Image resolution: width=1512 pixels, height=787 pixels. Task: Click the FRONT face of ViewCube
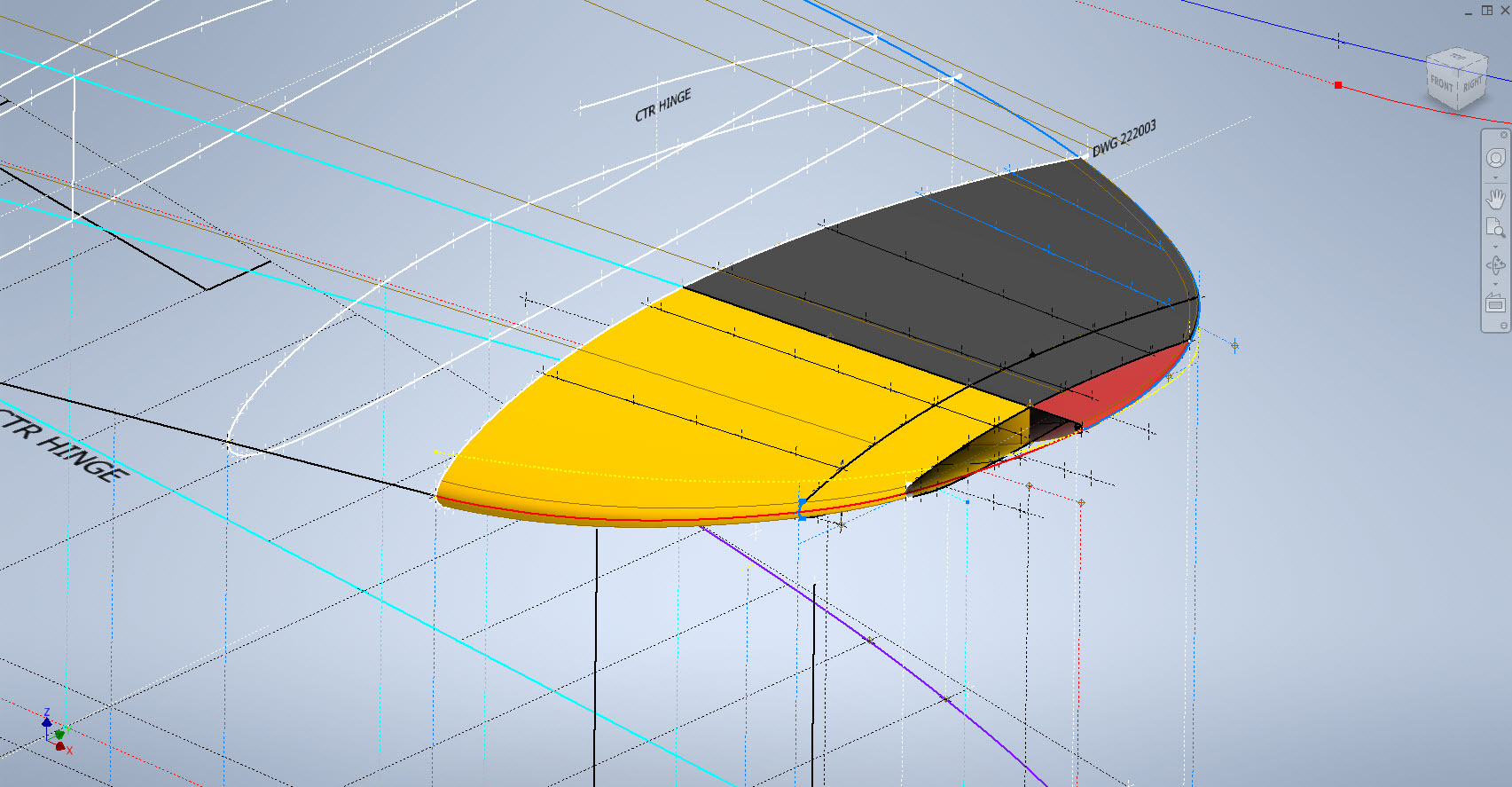click(1442, 85)
